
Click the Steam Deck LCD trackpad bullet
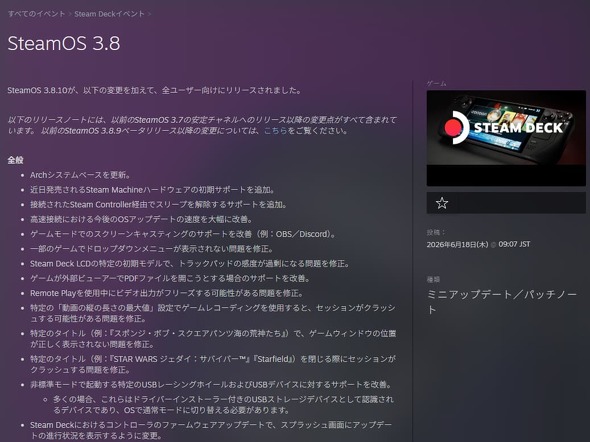(x=190, y=263)
